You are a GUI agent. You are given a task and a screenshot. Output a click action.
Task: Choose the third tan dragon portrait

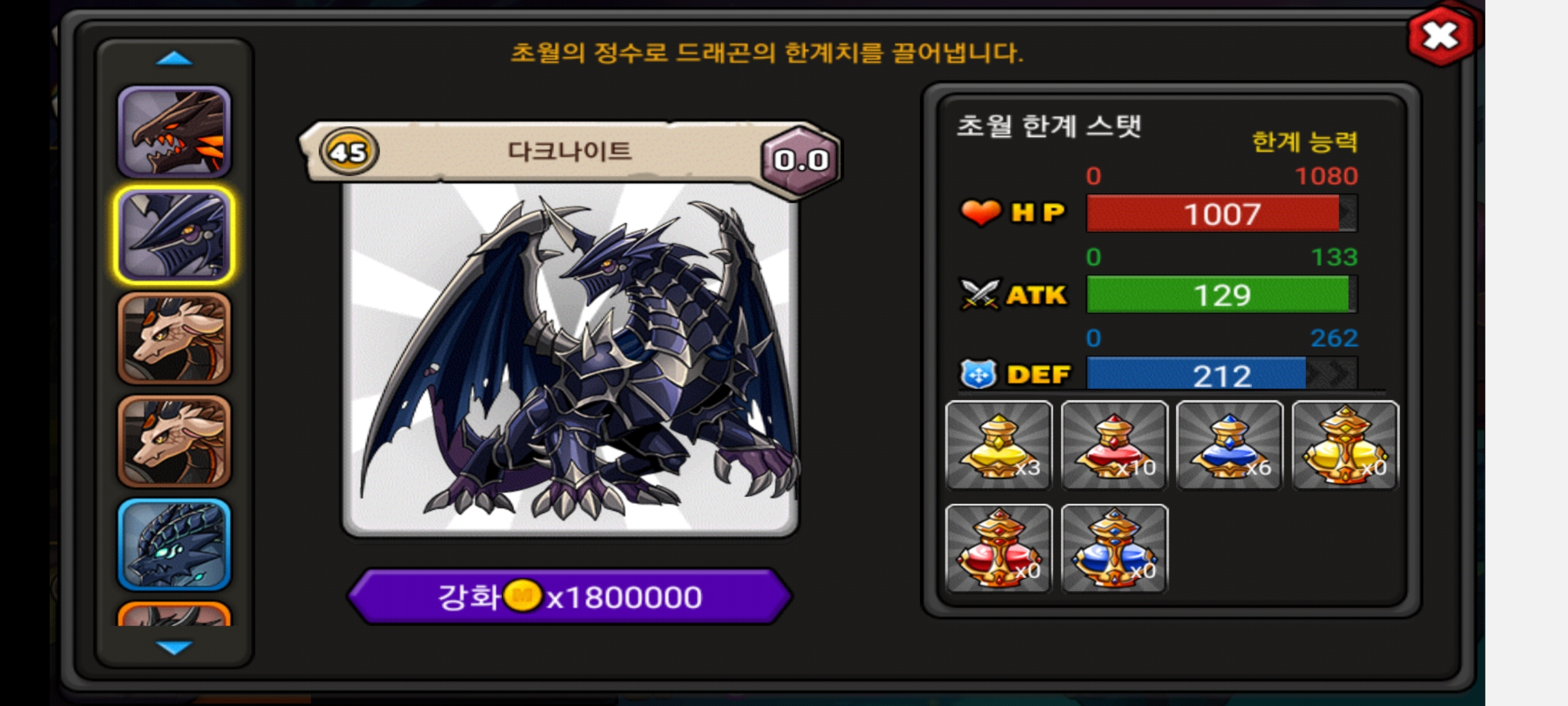(174, 338)
